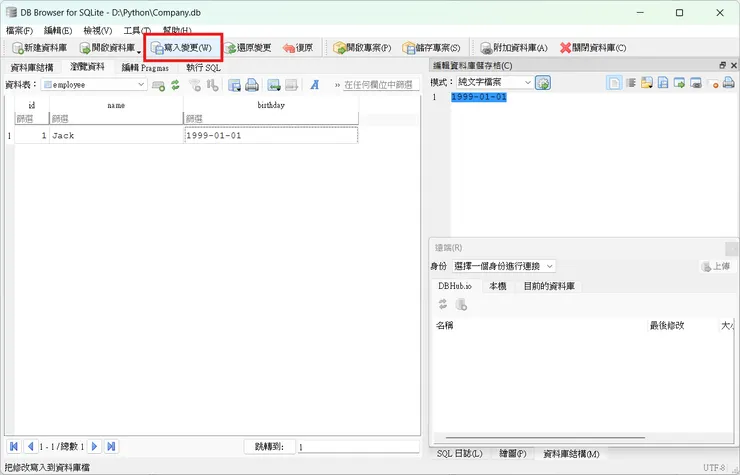Click the clear all filters funnel icon
The height and width of the screenshot is (475, 740).
(195, 85)
